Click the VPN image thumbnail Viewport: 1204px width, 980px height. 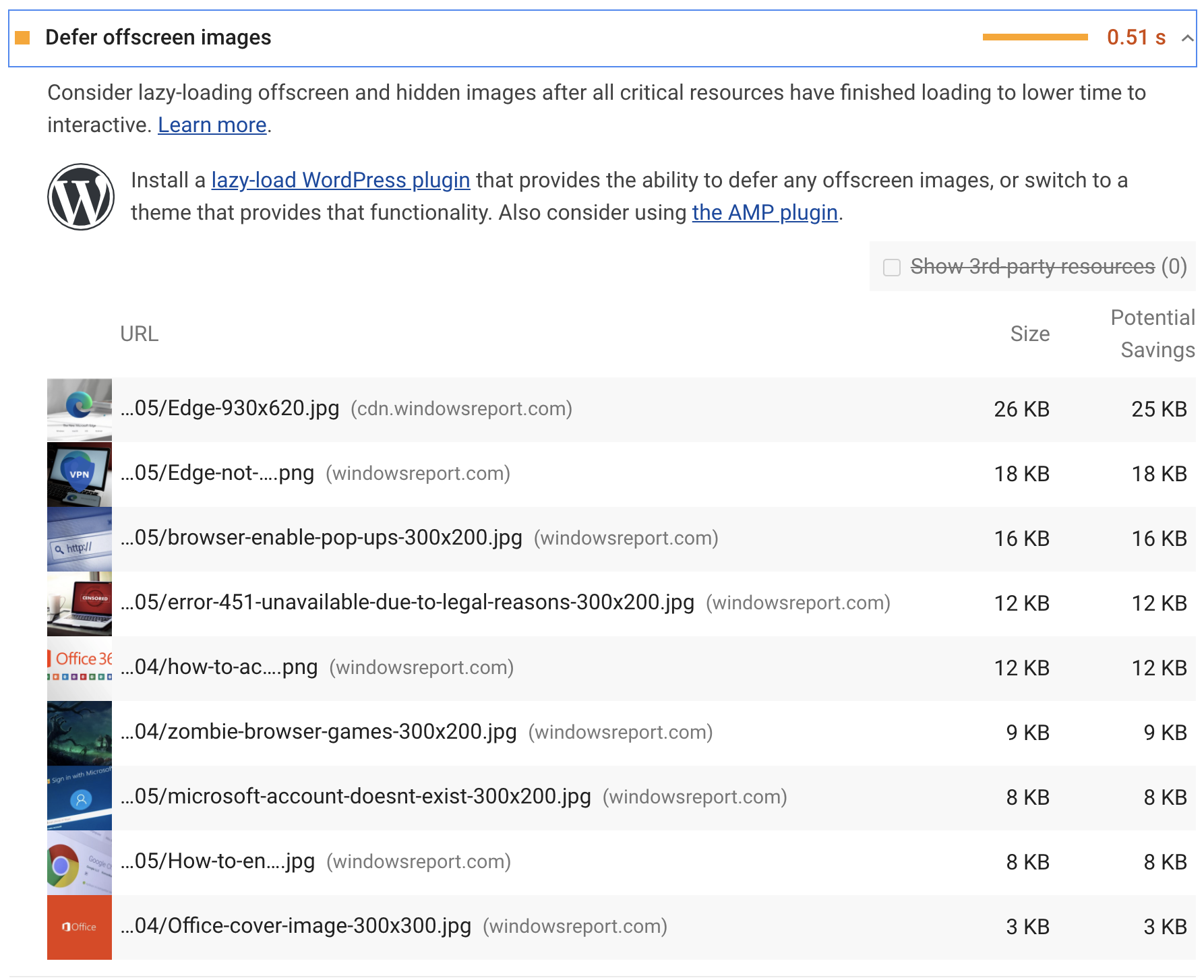[79, 473]
